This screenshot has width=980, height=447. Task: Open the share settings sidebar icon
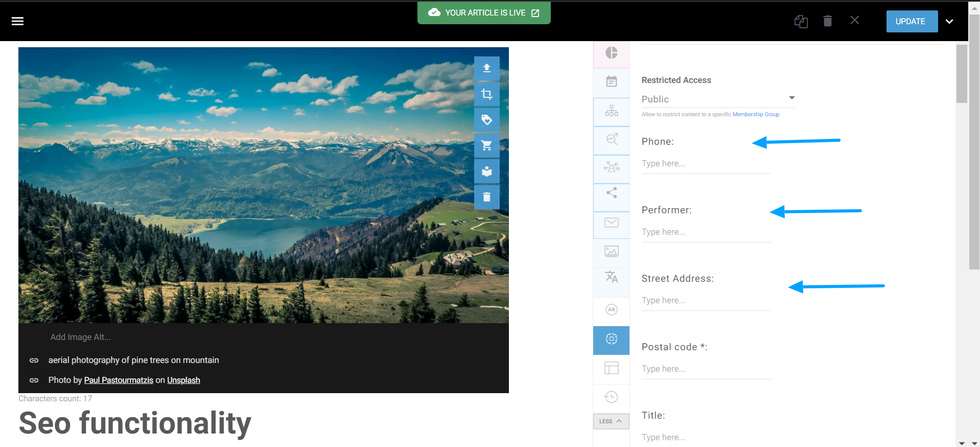(611, 193)
